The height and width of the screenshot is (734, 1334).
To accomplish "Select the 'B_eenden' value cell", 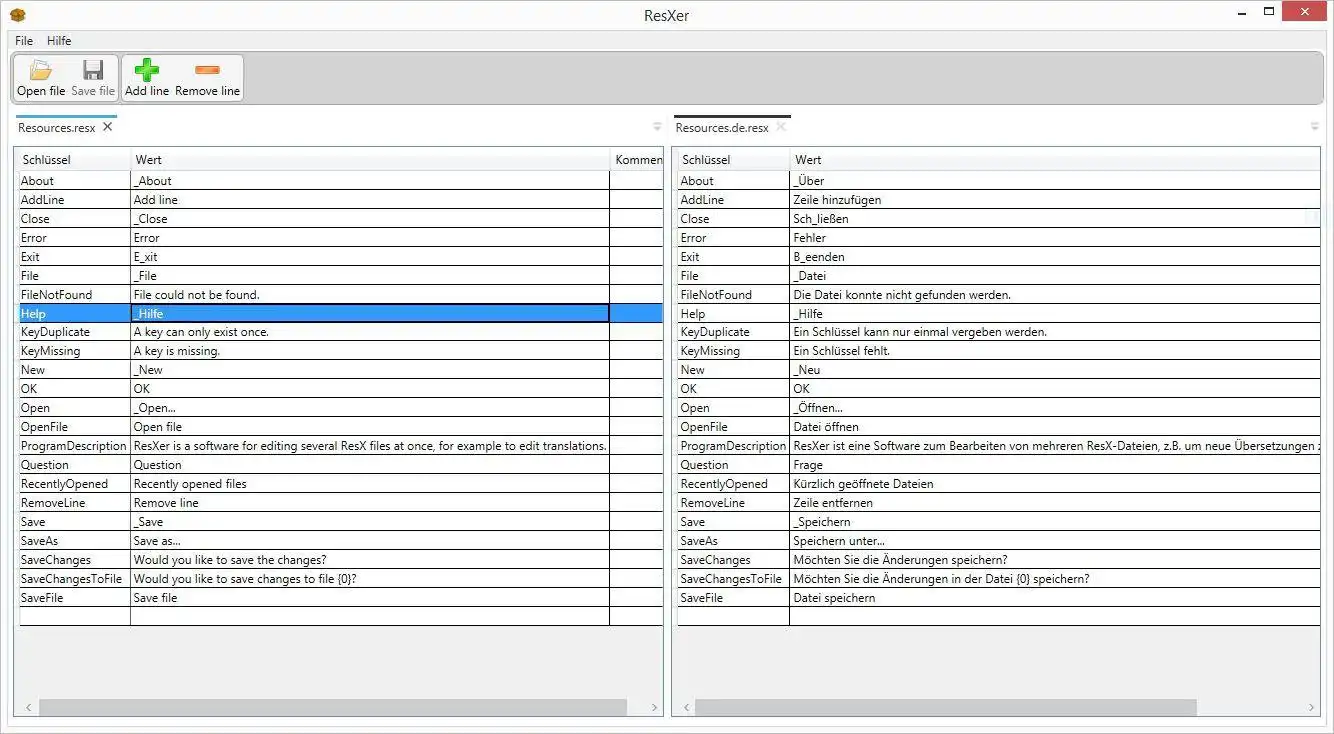I will pyautogui.click(x=1055, y=257).
